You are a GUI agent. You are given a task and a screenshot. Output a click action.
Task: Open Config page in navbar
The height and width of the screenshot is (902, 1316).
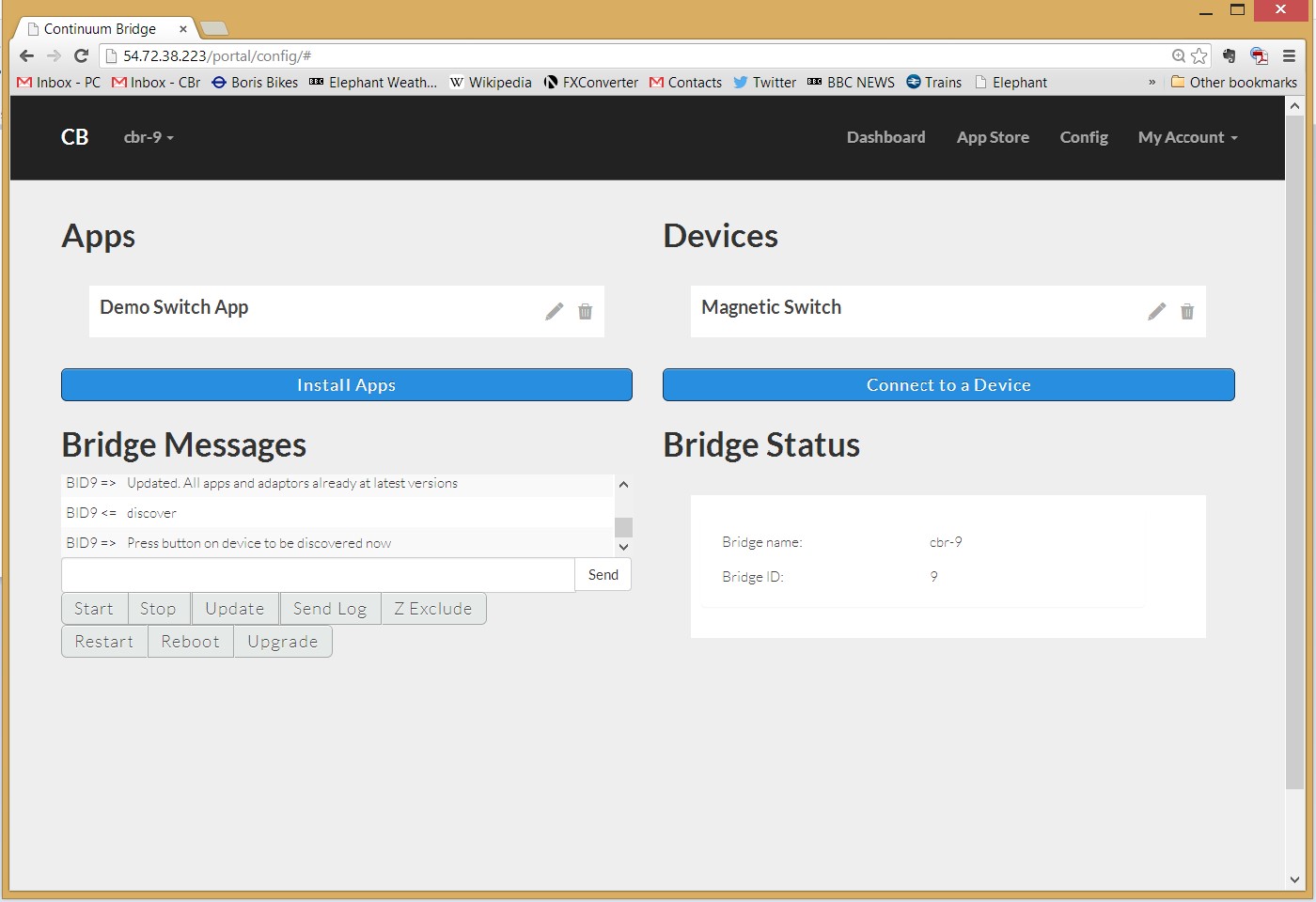[1084, 137]
